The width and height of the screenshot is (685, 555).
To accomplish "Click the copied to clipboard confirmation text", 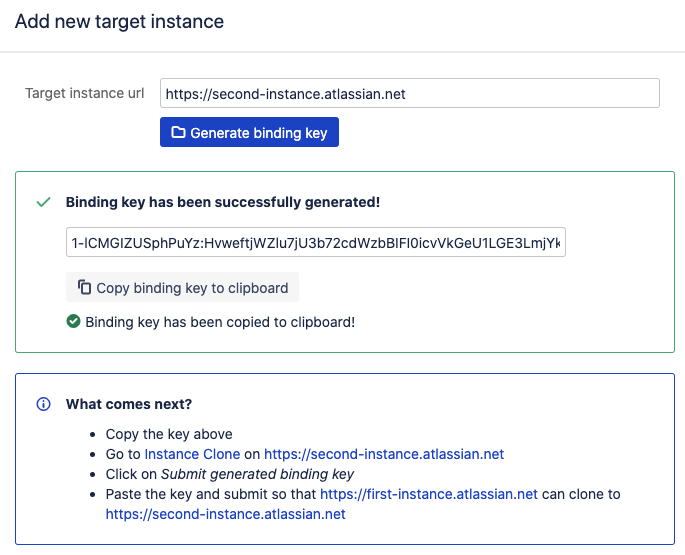I will [x=220, y=322].
